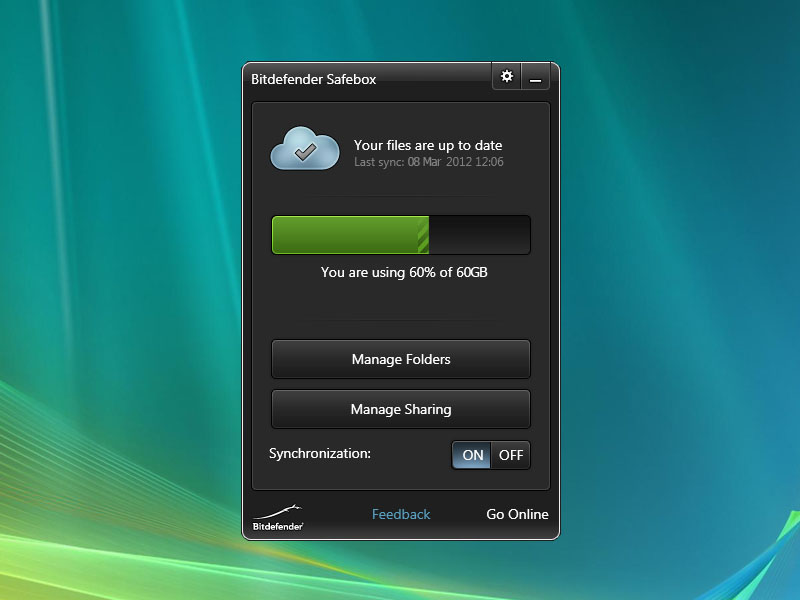Image resolution: width=800 pixels, height=600 pixels.
Task: Open Manage Sharing
Action: coord(401,409)
